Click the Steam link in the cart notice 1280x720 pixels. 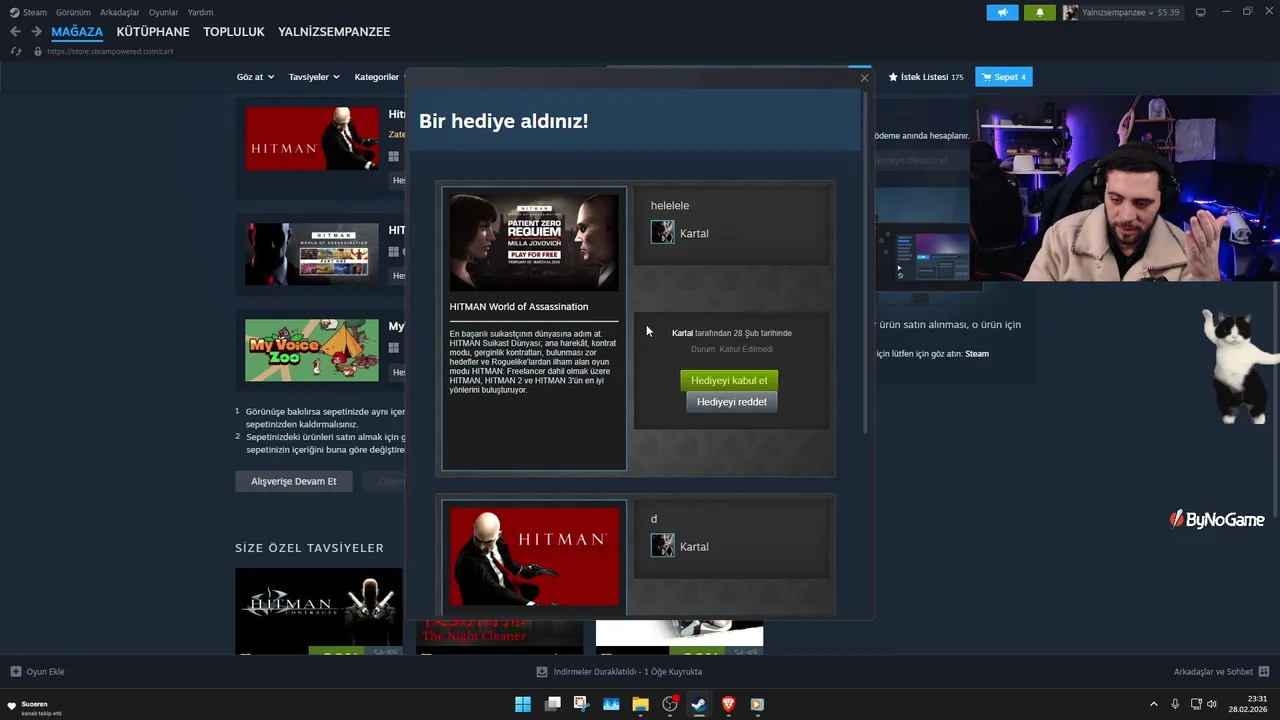[977, 353]
